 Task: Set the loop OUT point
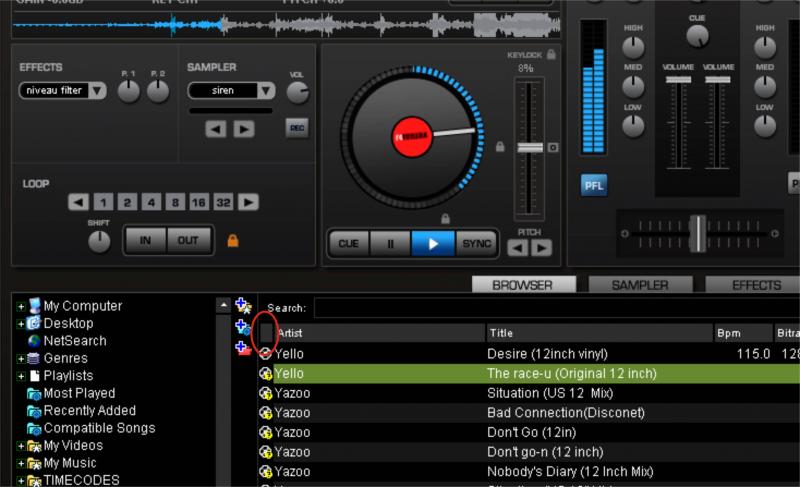click(188, 240)
